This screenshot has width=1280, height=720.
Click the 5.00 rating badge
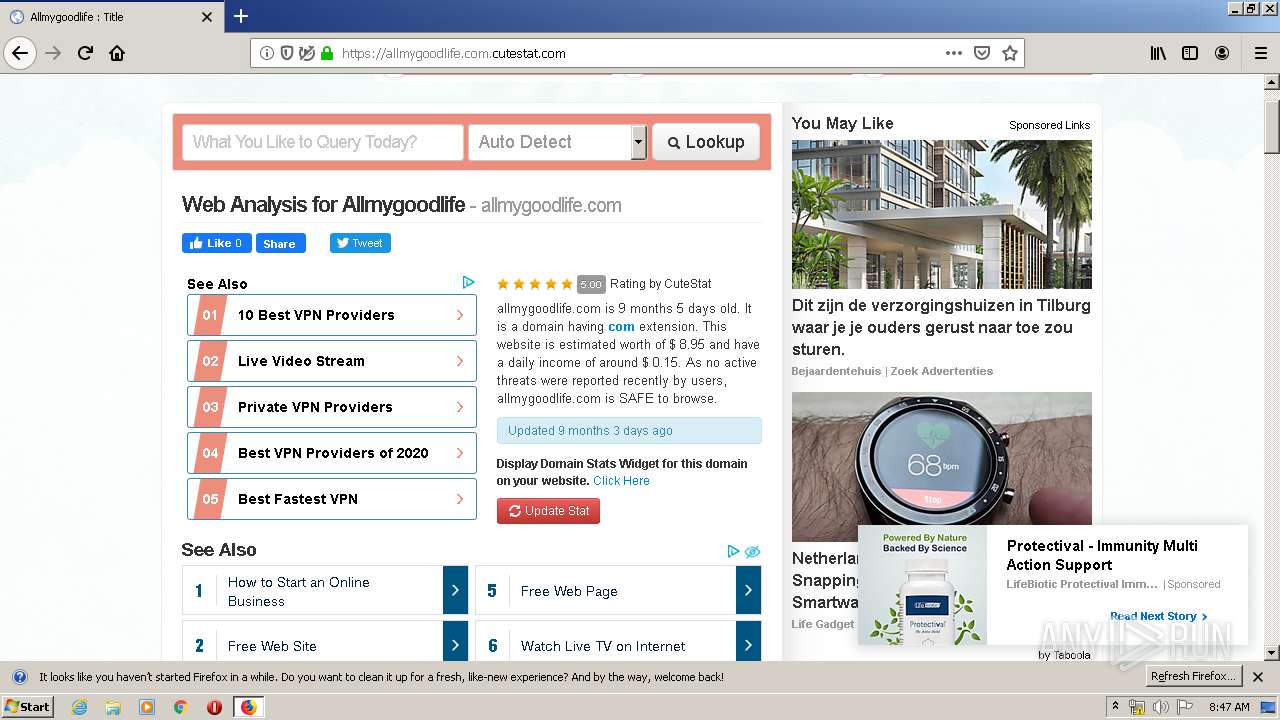click(x=591, y=284)
